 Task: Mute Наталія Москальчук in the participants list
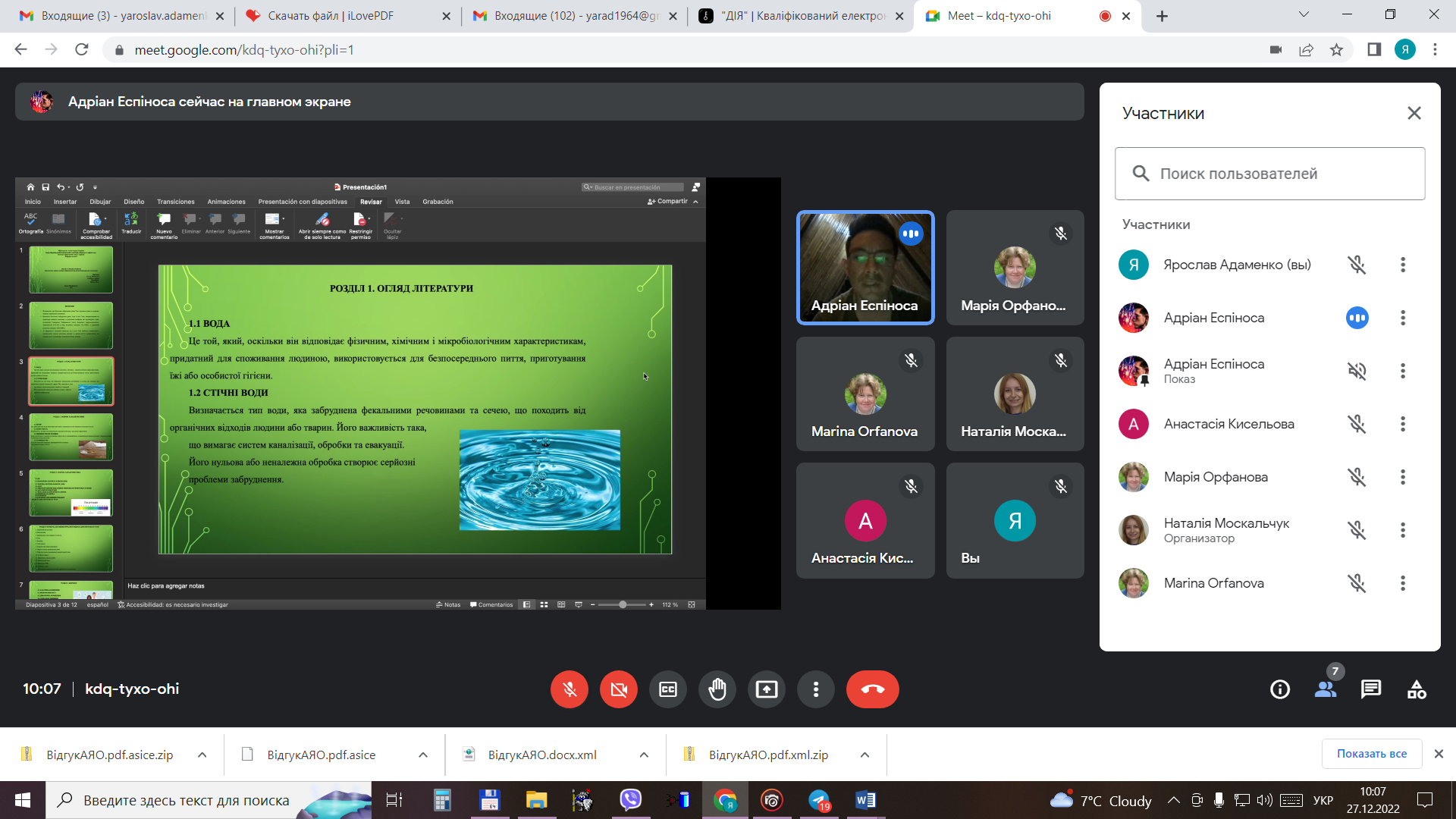(1357, 530)
